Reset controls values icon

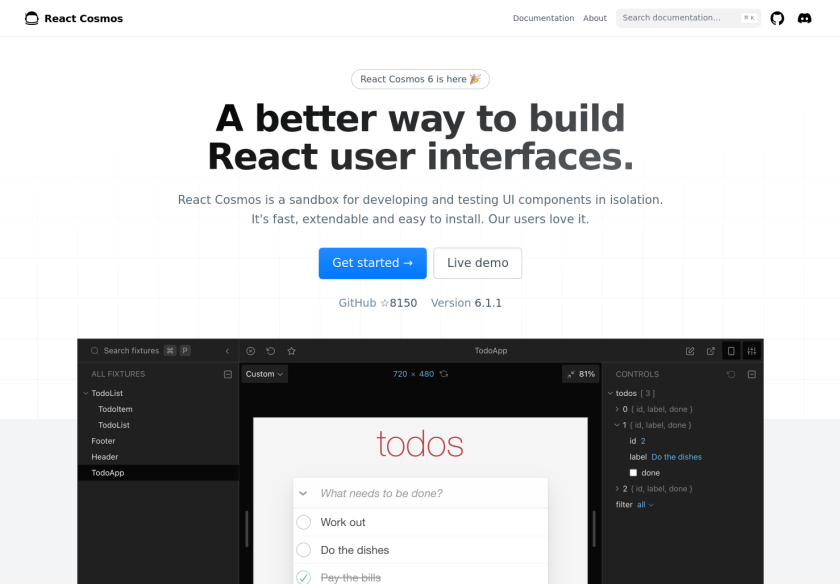pyautogui.click(x=731, y=374)
